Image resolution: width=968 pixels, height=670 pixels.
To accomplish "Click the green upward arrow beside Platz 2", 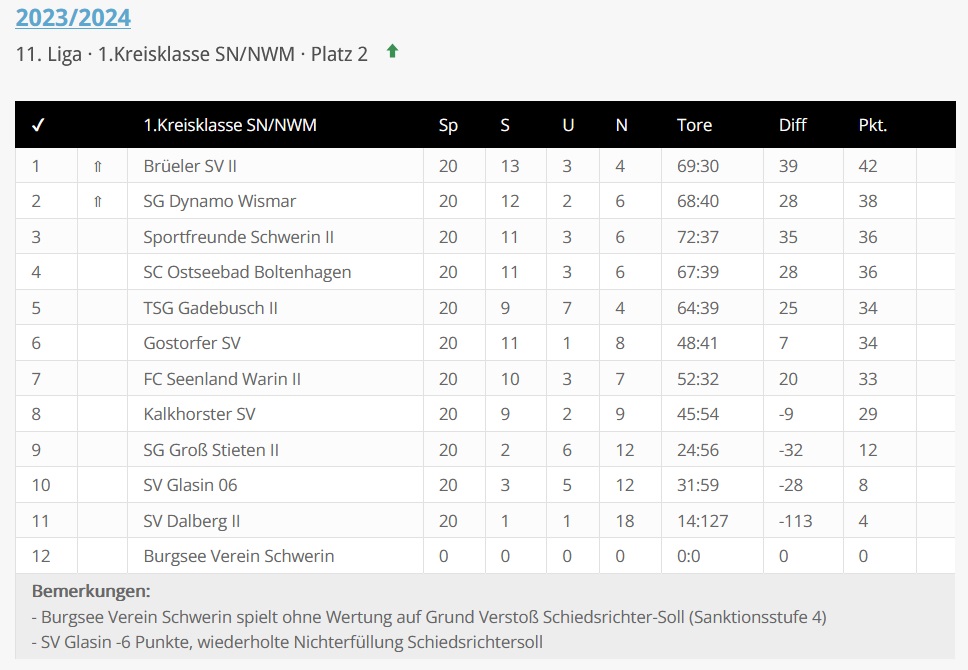I will pyautogui.click(x=392, y=52).
